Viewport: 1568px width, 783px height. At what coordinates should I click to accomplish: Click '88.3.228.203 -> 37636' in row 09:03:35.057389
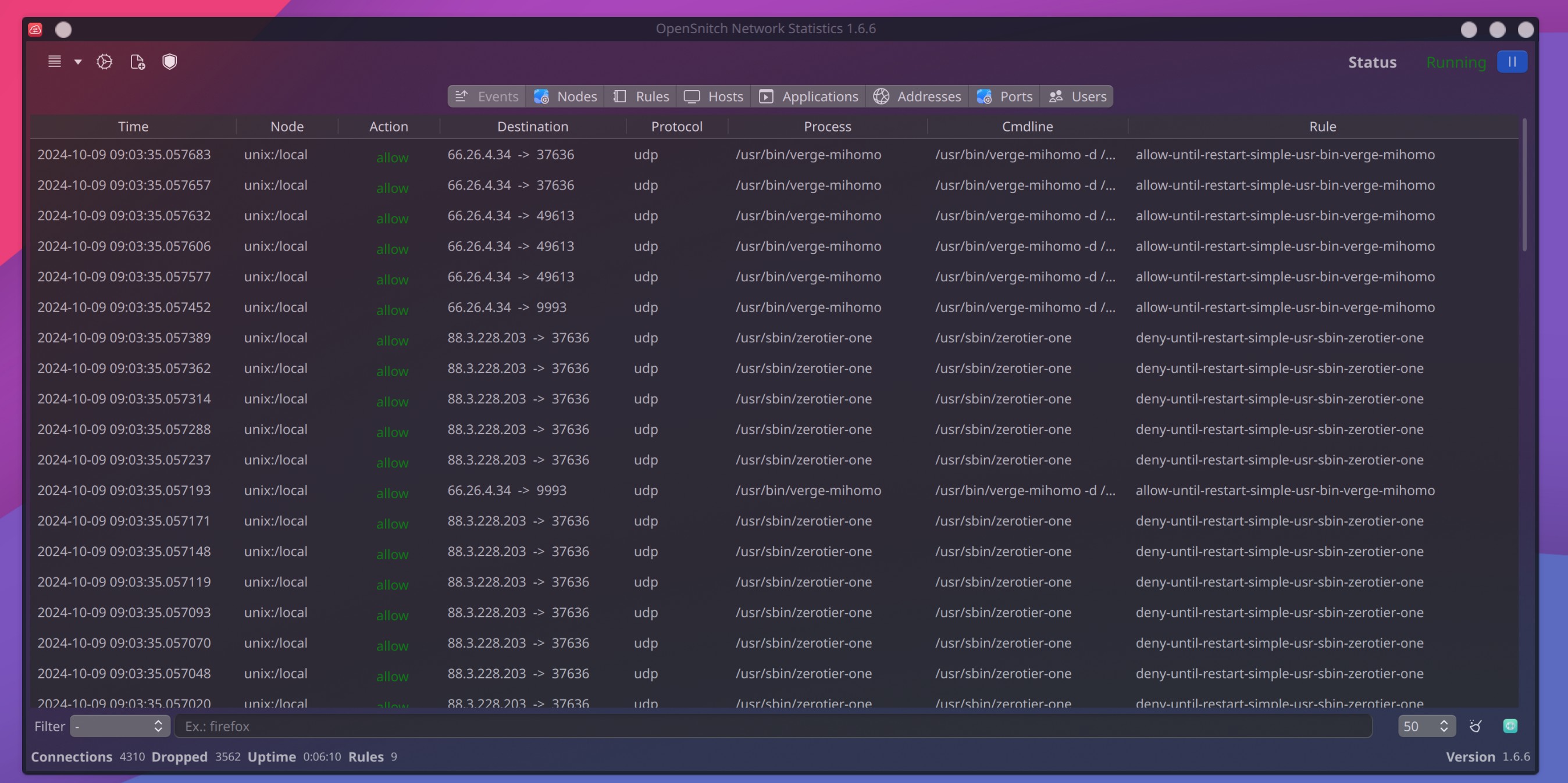pos(518,338)
